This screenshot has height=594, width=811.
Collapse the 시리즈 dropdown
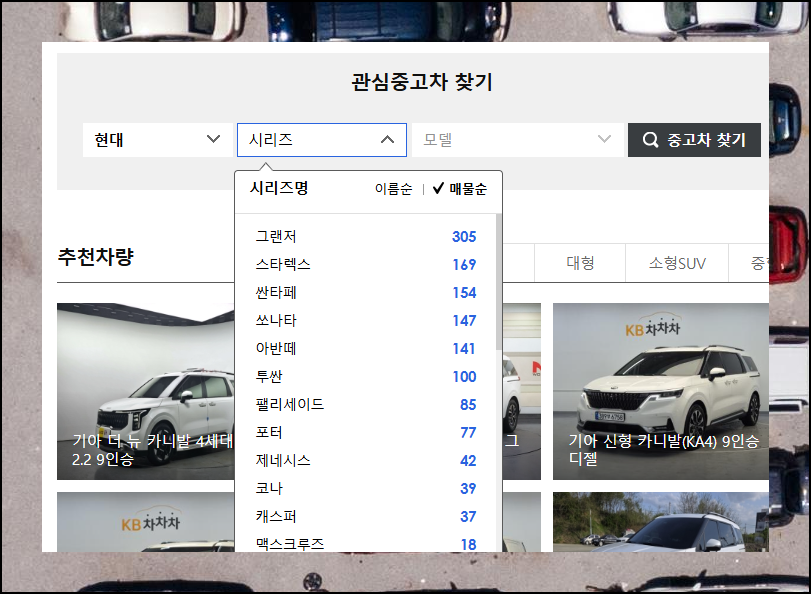[x=322, y=140]
